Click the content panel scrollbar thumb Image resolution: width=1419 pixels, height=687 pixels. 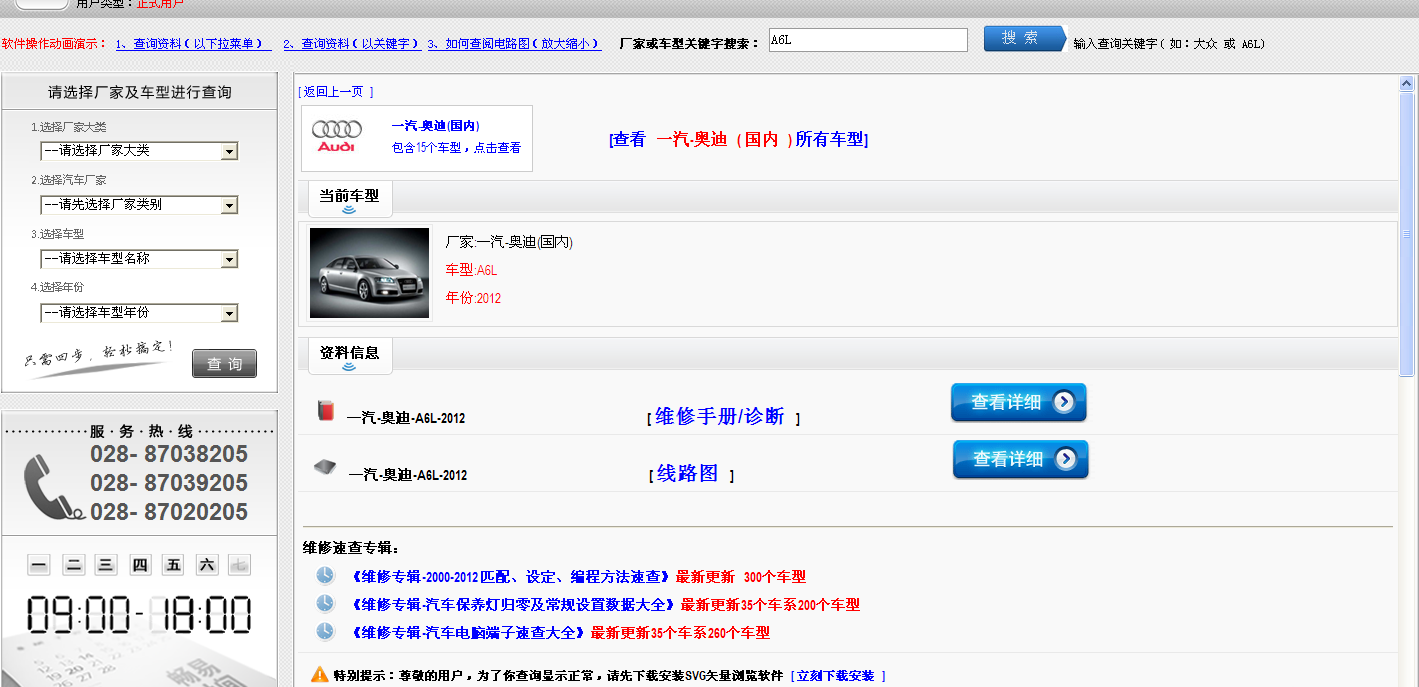click(1406, 234)
